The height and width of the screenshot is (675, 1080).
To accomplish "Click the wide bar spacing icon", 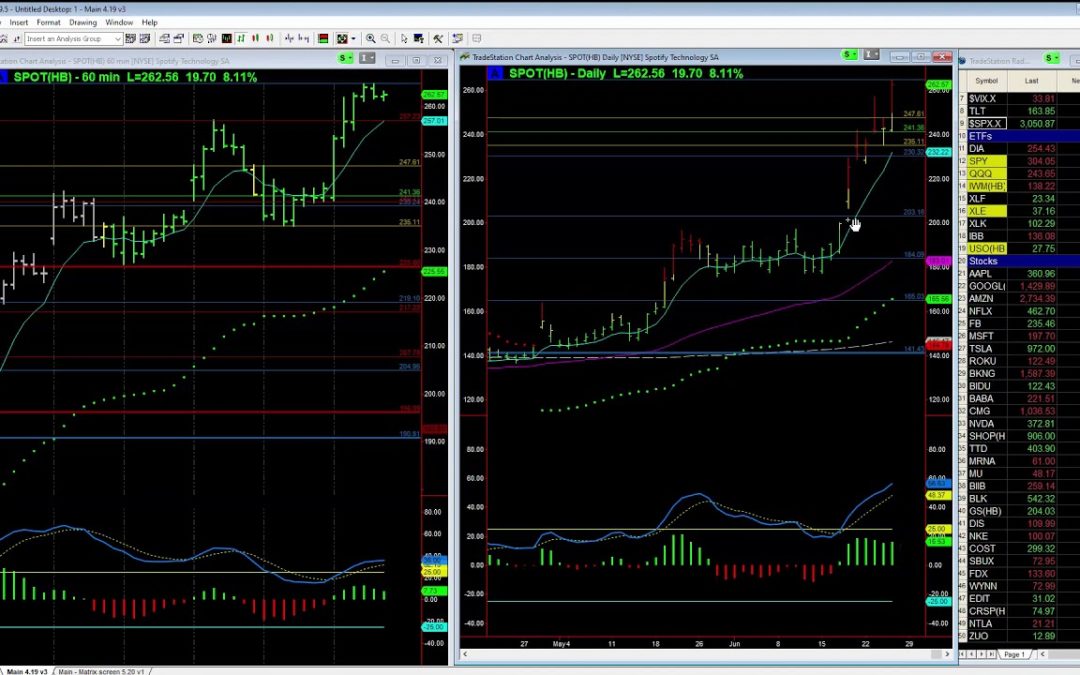I will point(303,39).
